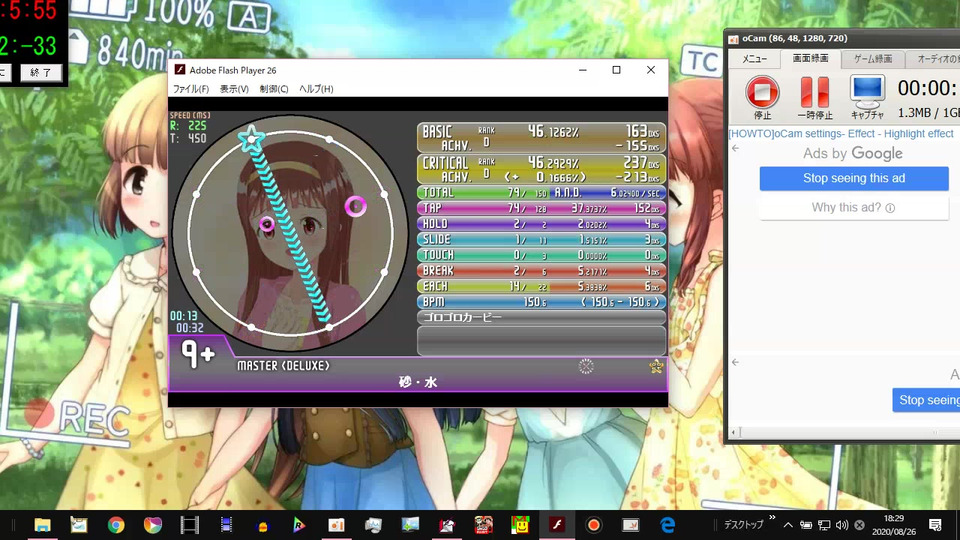Image resolution: width=960 pixels, height=540 pixels.
Task: Click the BPM row showing 150
Action: pyautogui.click(x=541, y=302)
